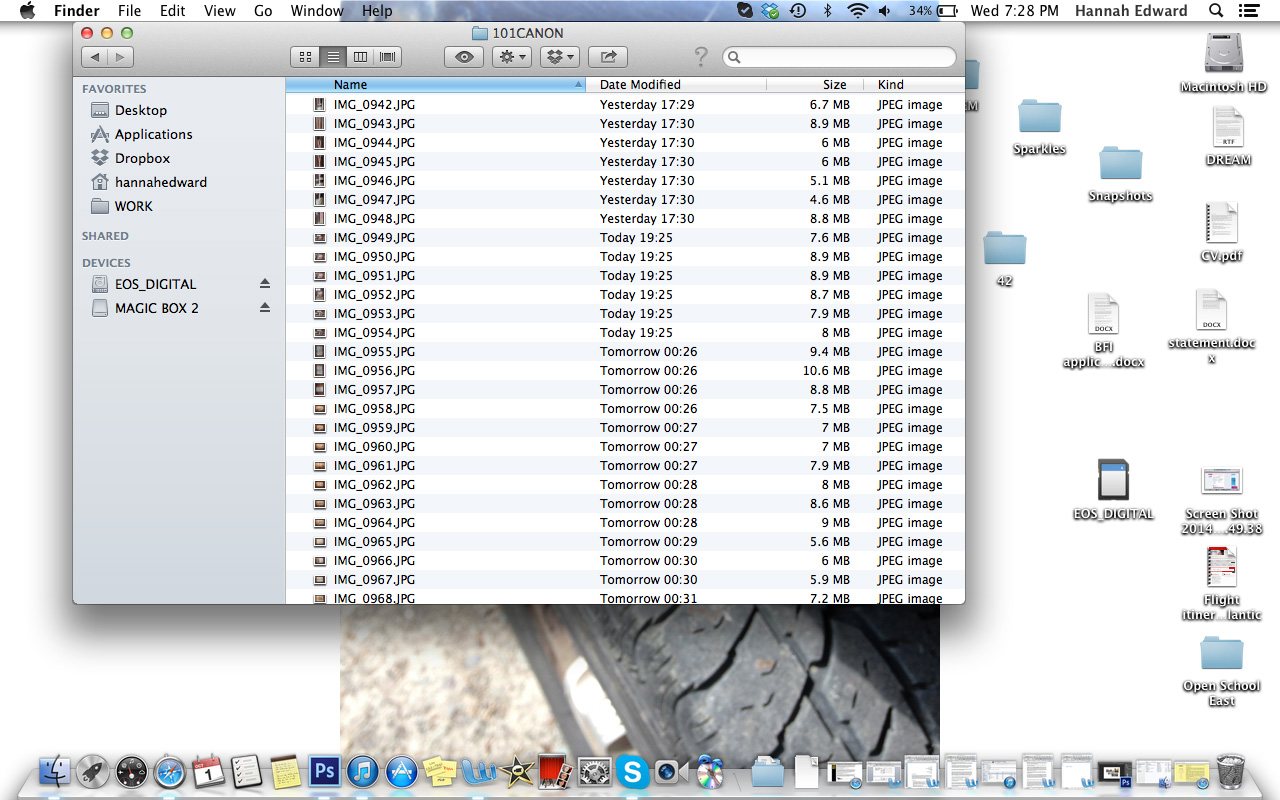Eject the MAGIC BOX 2 drive

(265, 308)
